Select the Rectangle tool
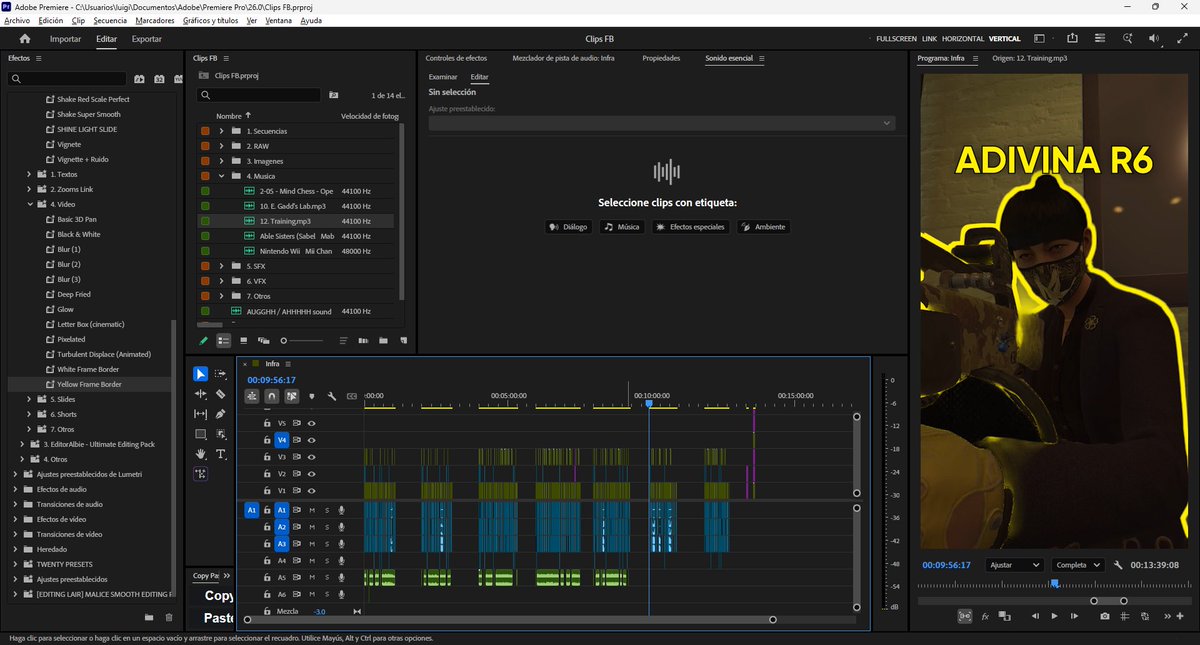Image resolution: width=1200 pixels, height=645 pixels. point(201,434)
